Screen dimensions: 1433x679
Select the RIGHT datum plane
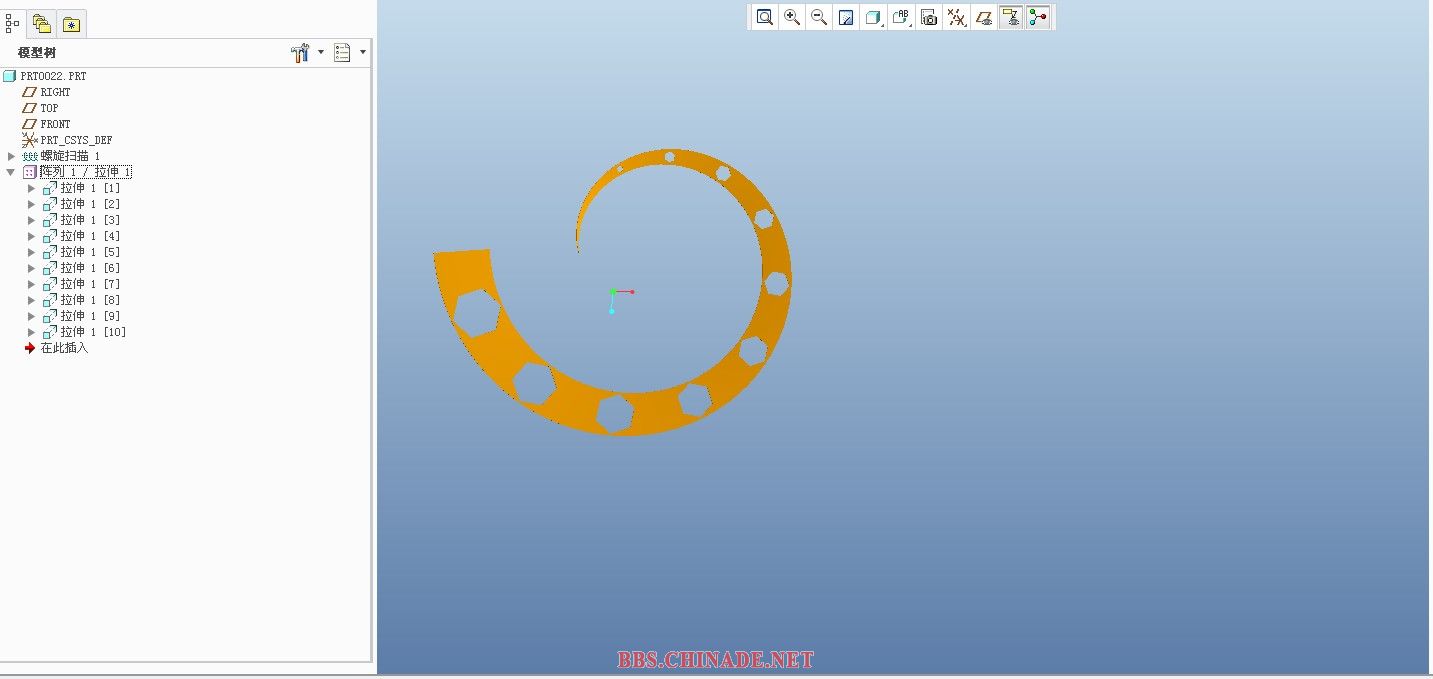(x=55, y=92)
